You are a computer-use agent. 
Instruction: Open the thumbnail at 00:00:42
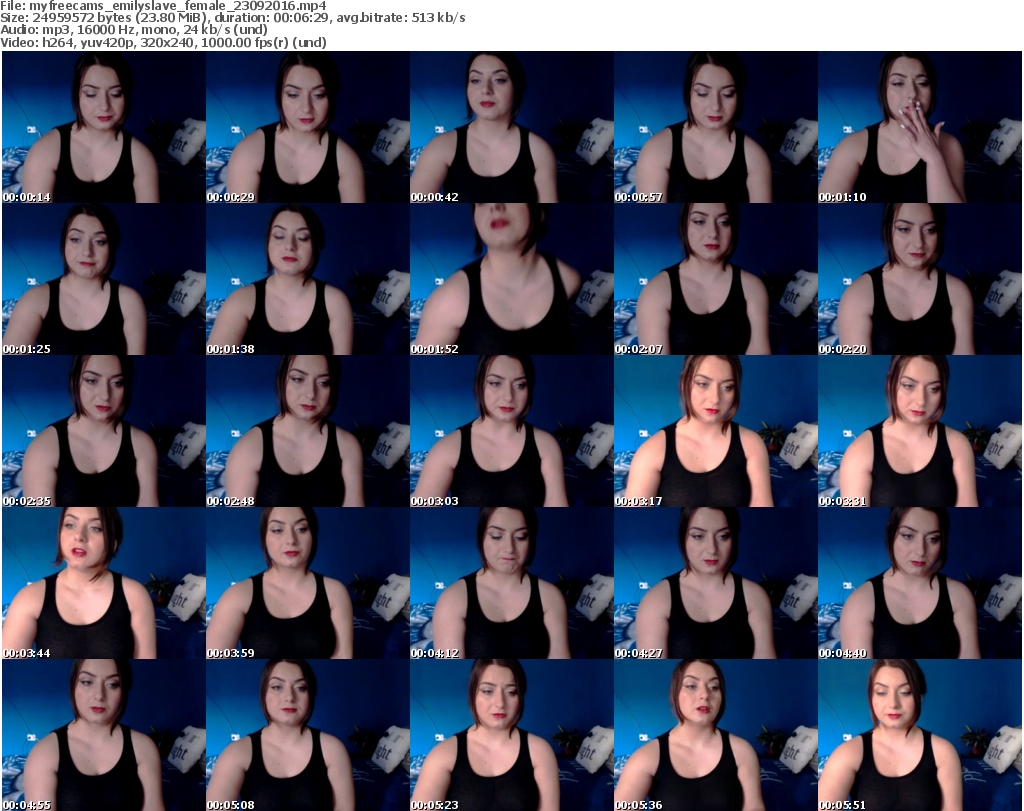pos(511,127)
